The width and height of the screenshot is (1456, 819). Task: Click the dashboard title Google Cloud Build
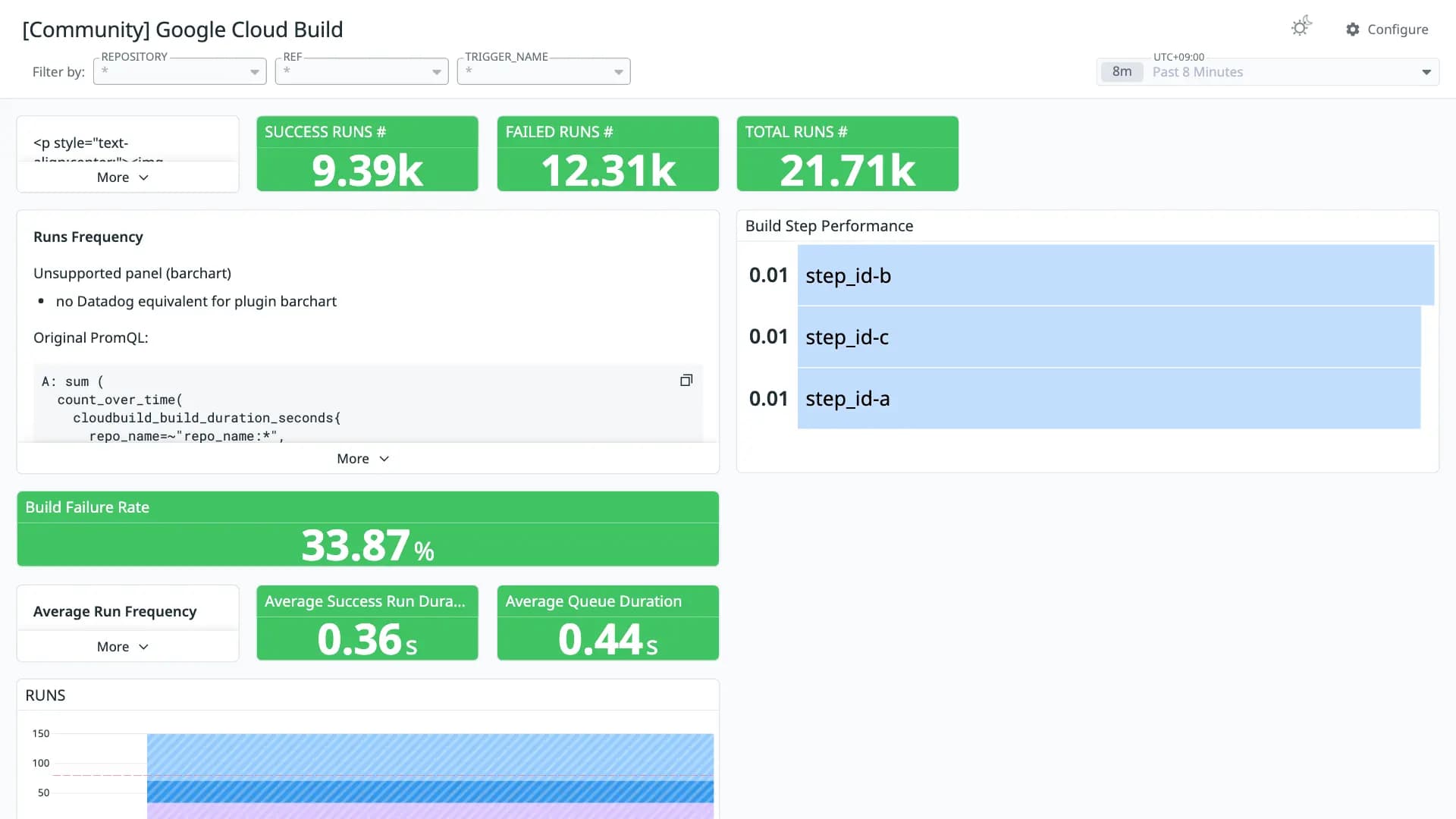[x=183, y=30]
